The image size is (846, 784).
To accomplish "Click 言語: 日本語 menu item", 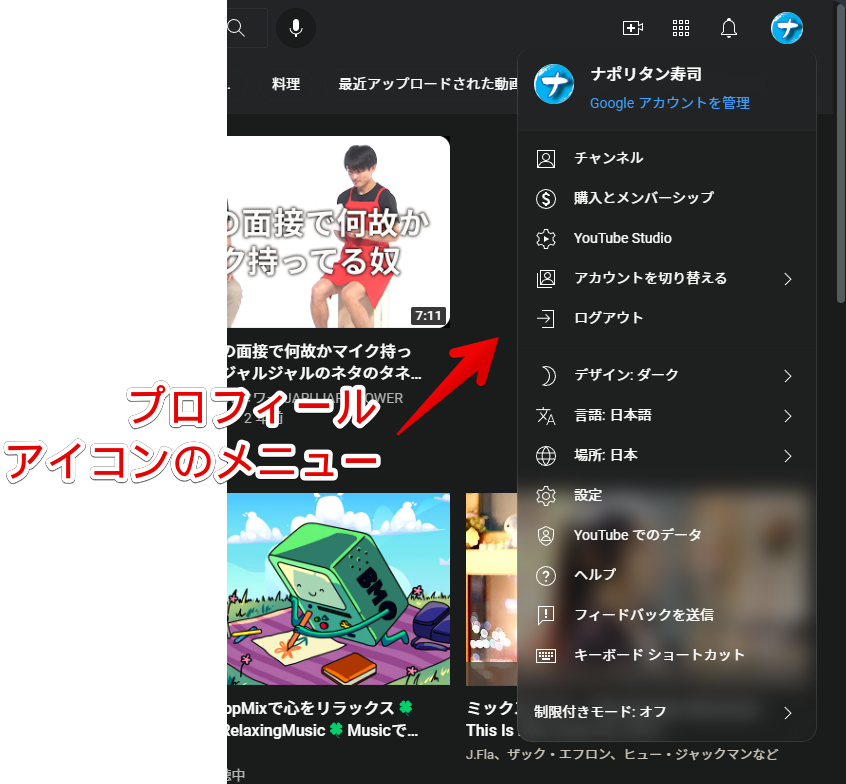I will point(666,415).
